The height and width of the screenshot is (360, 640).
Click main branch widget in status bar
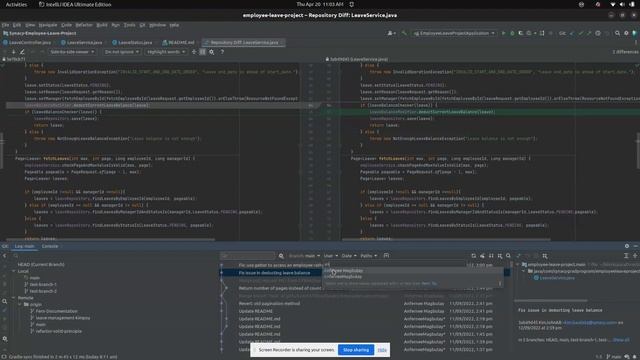coord(614,357)
